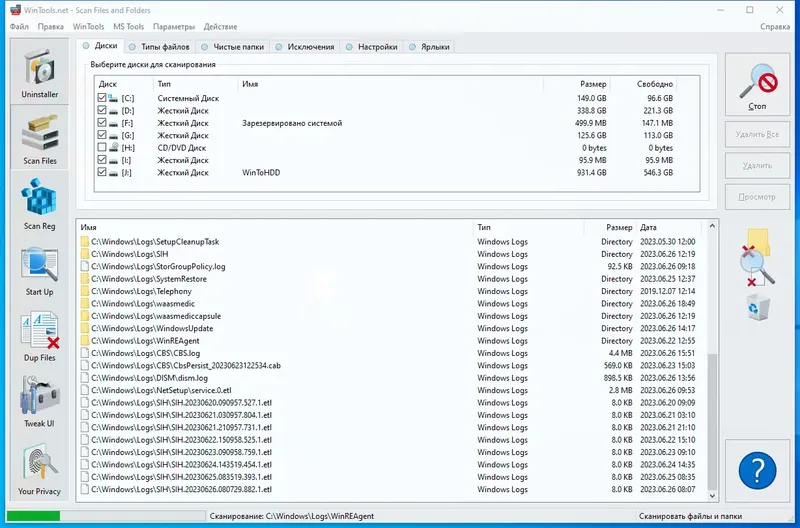This screenshot has height=528, width=800.
Task: Sort results by the Дата column header
Action: tap(668, 228)
